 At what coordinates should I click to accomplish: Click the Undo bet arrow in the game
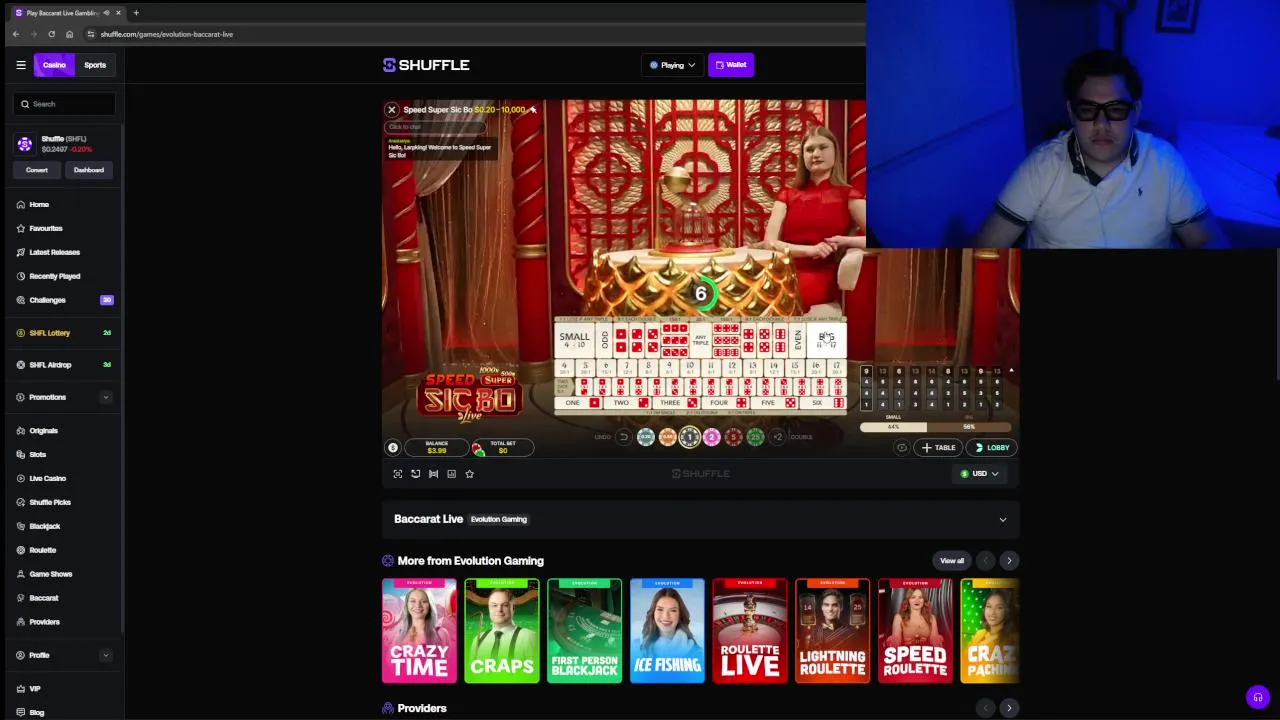pyautogui.click(x=623, y=437)
